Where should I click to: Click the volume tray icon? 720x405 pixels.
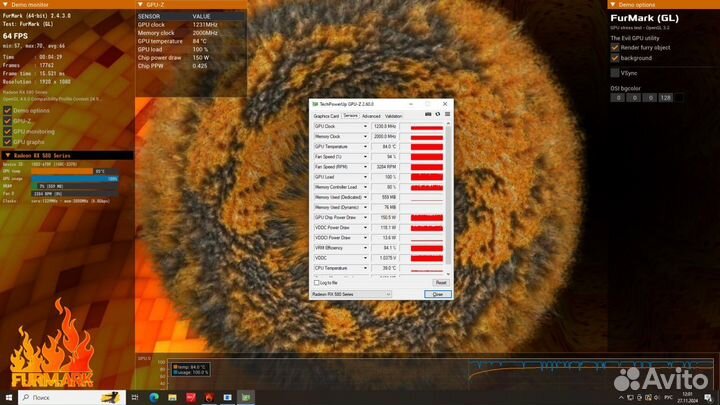657,398
